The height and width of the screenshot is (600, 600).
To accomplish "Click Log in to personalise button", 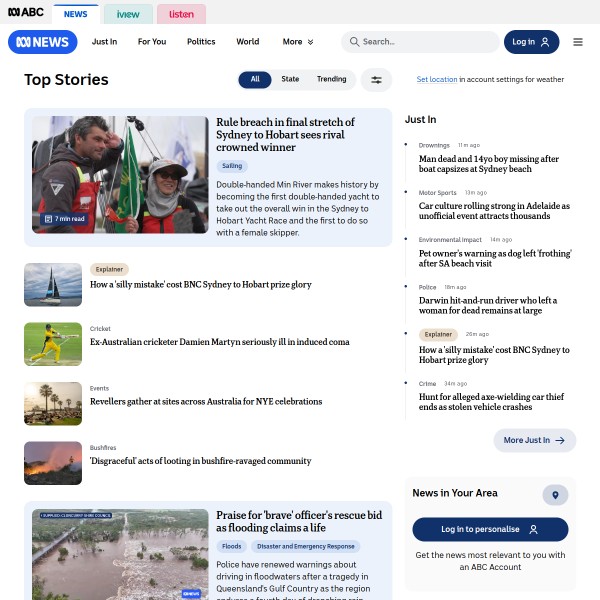I will coord(490,529).
